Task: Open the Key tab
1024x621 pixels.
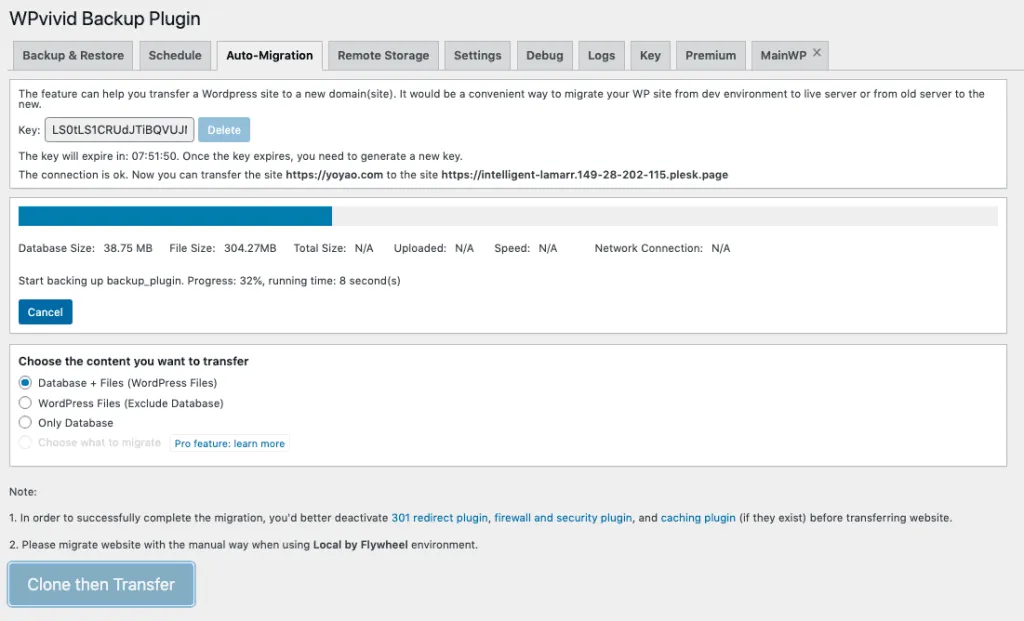Action: pyautogui.click(x=650, y=55)
